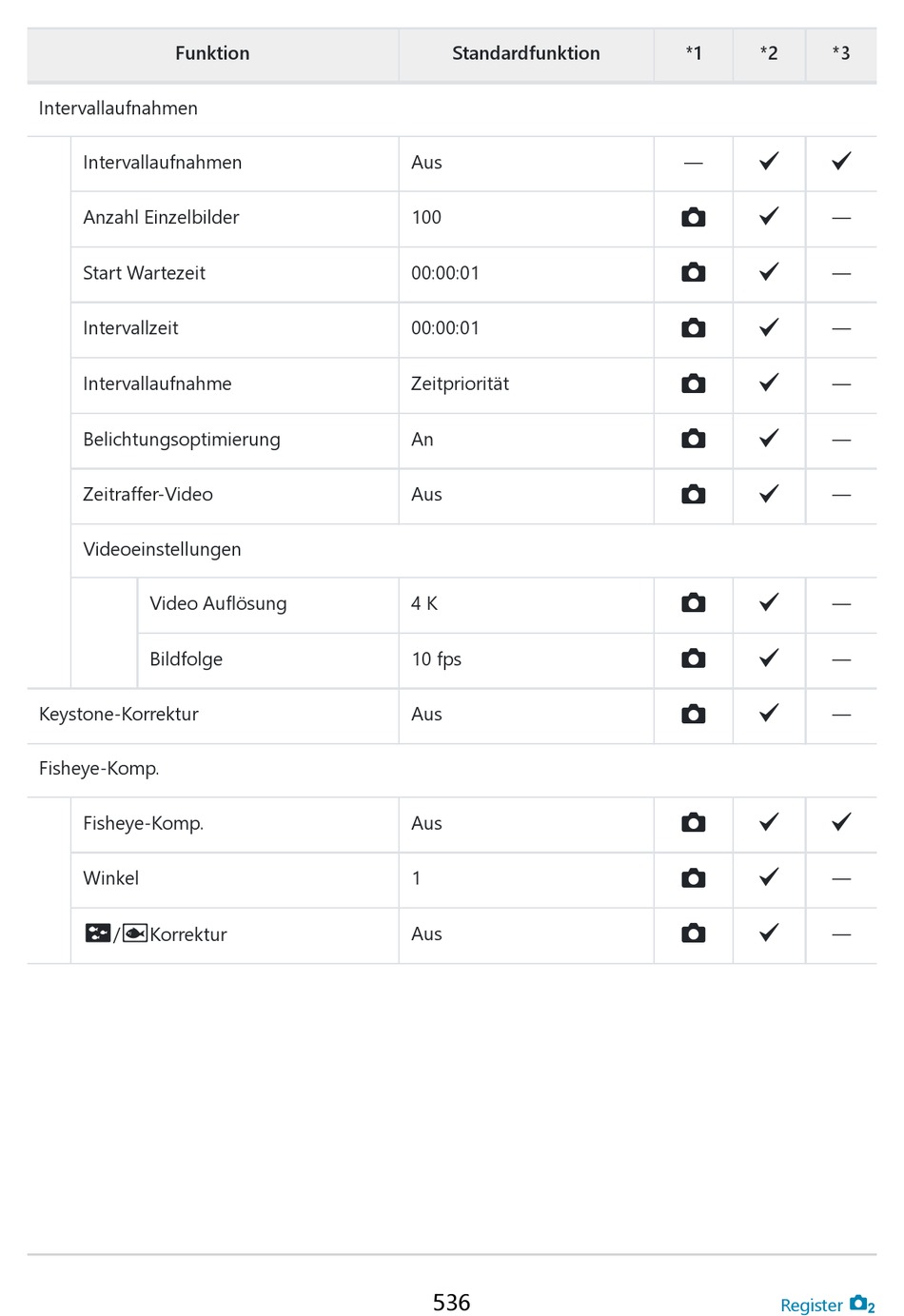904x1316 pixels.
Task: Click the camera icon in Start Wartezeit row
Action: [693, 273]
